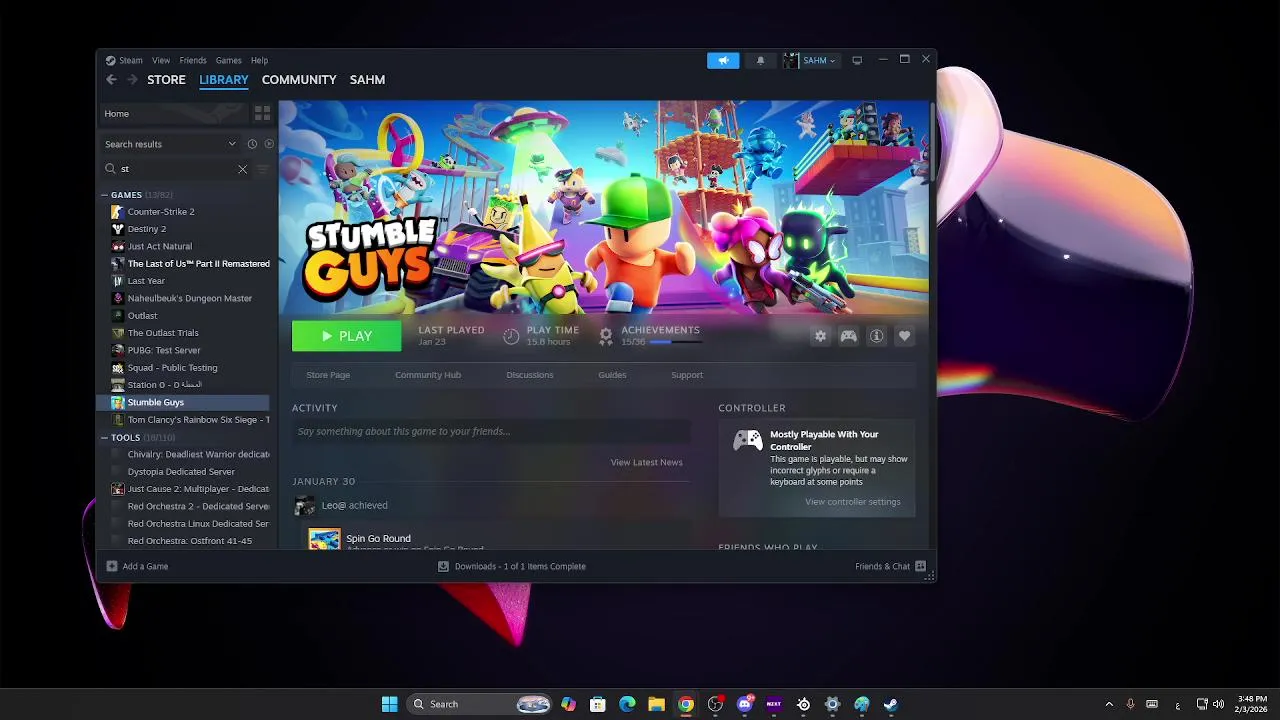The image size is (1280, 720).
Task: Go back with the left arrow
Action: click(x=111, y=80)
